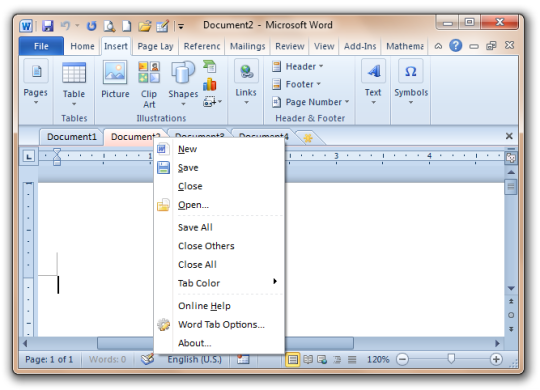This screenshot has height=390, width=540.
Task: Click the Chart icon in Illustrations
Action: (x=209, y=84)
